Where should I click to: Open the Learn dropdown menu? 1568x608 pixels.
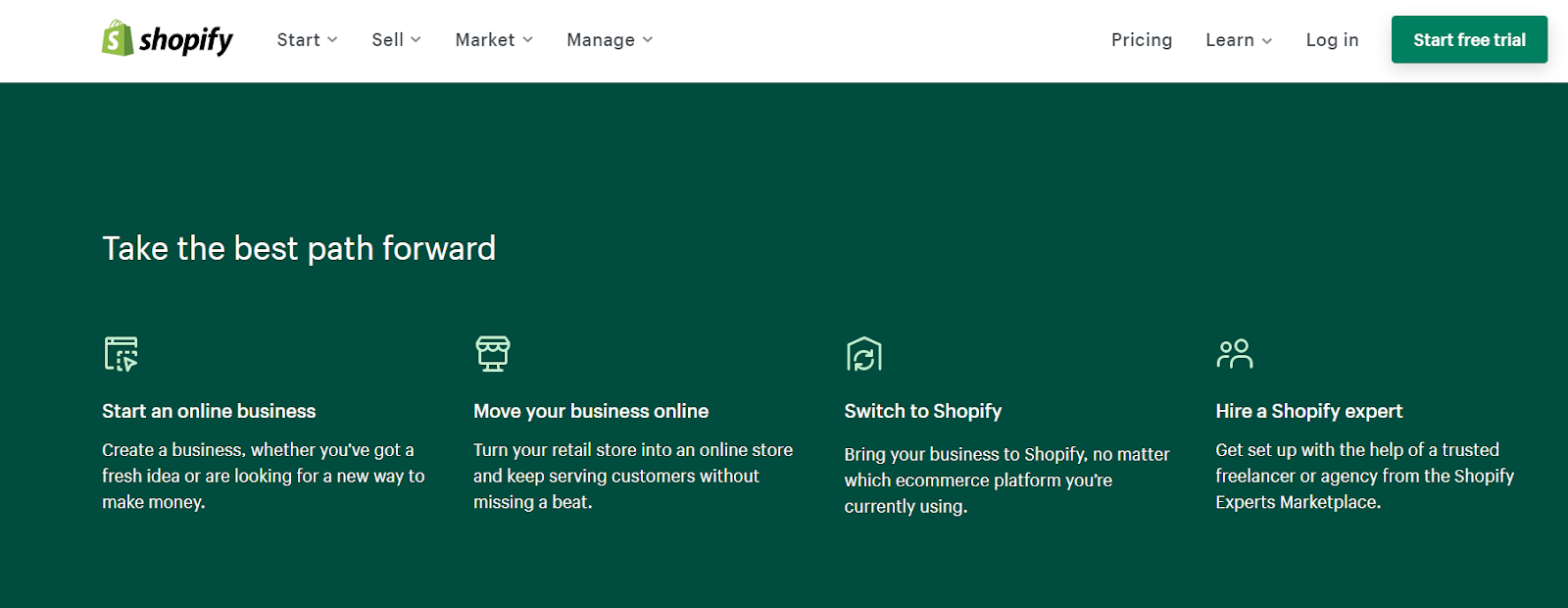pyautogui.click(x=1239, y=40)
